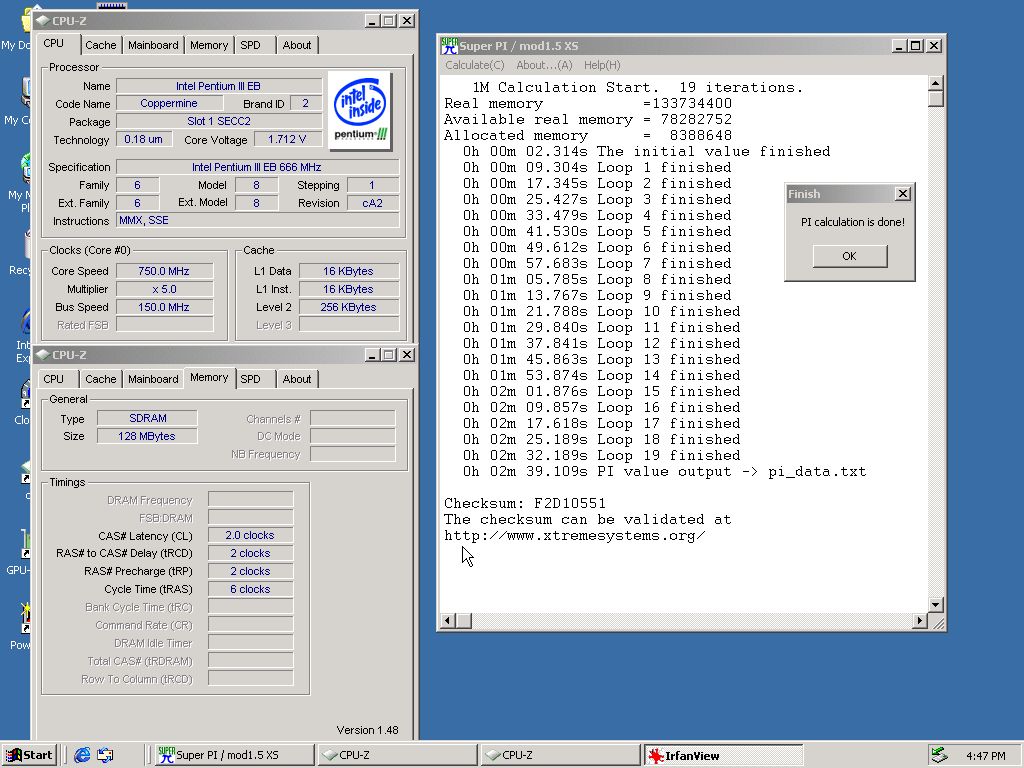The image size is (1024, 768).
Task: Click Super PI horizontal scrollbar left arrow
Action: pyautogui.click(x=448, y=620)
